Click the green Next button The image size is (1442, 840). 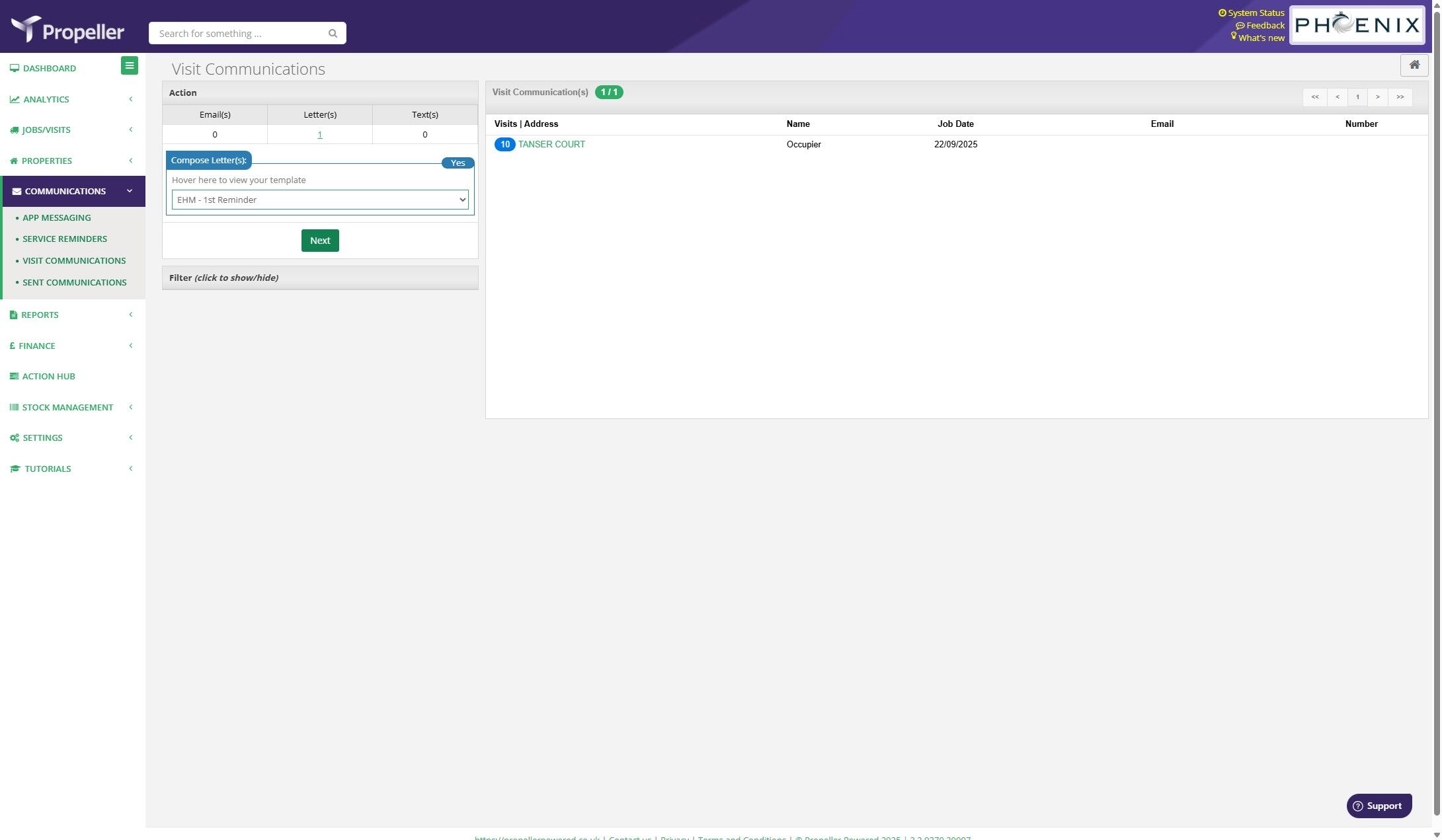[x=320, y=241]
